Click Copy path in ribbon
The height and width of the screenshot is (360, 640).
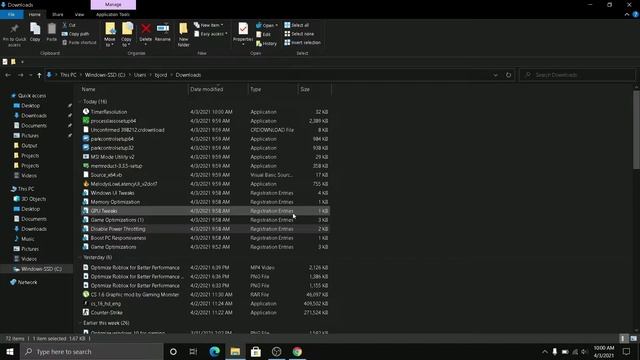[x=76, y=34]
